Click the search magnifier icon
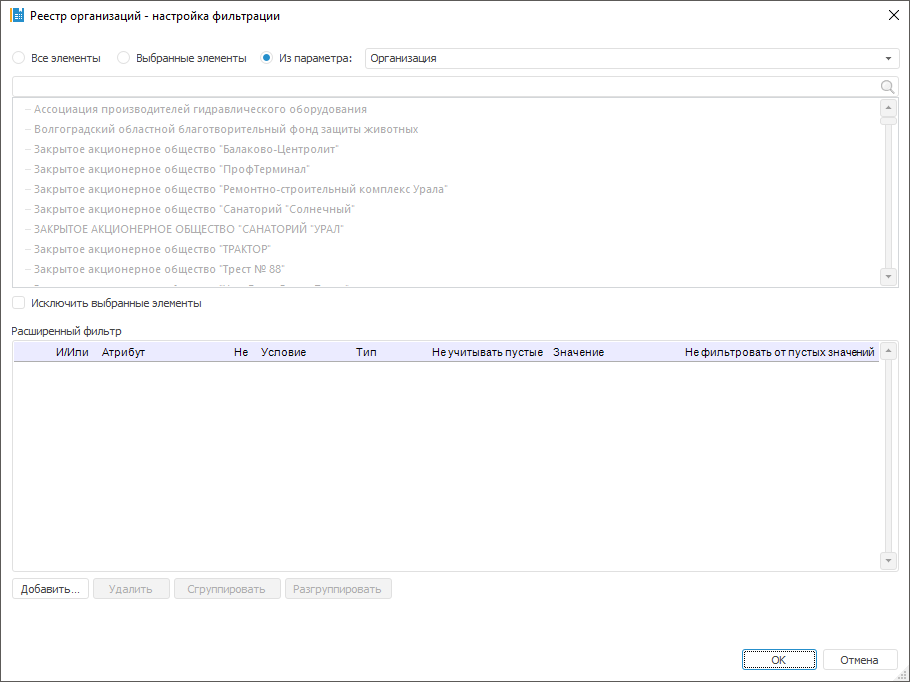The height and width of the screenshot is (682, 910). point(887,87)
